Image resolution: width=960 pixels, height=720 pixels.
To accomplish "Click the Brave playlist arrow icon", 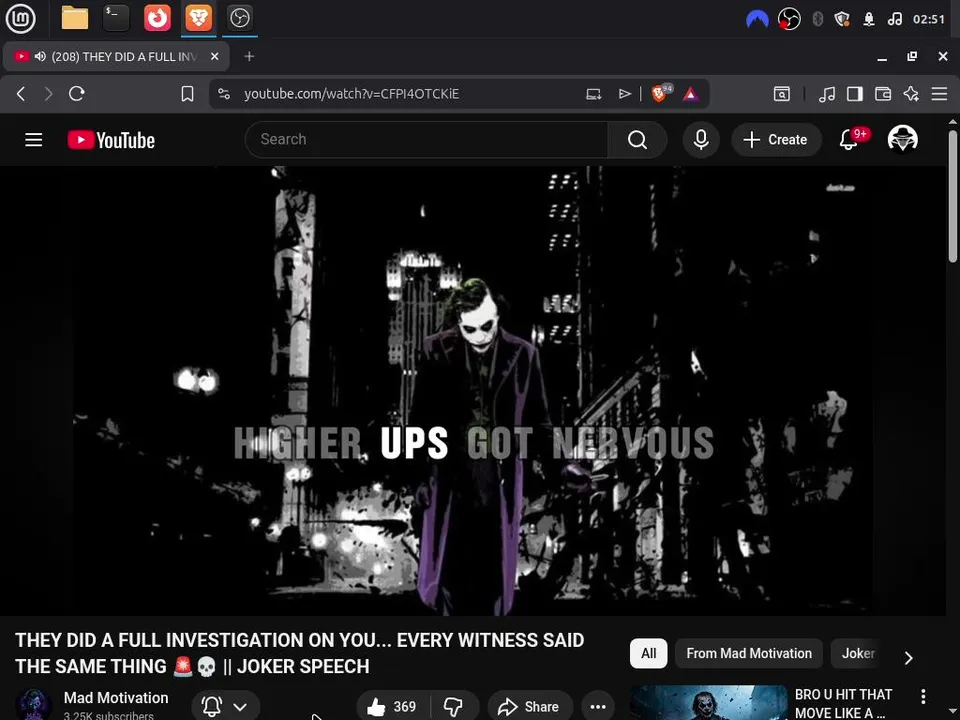I will (624, 94).
